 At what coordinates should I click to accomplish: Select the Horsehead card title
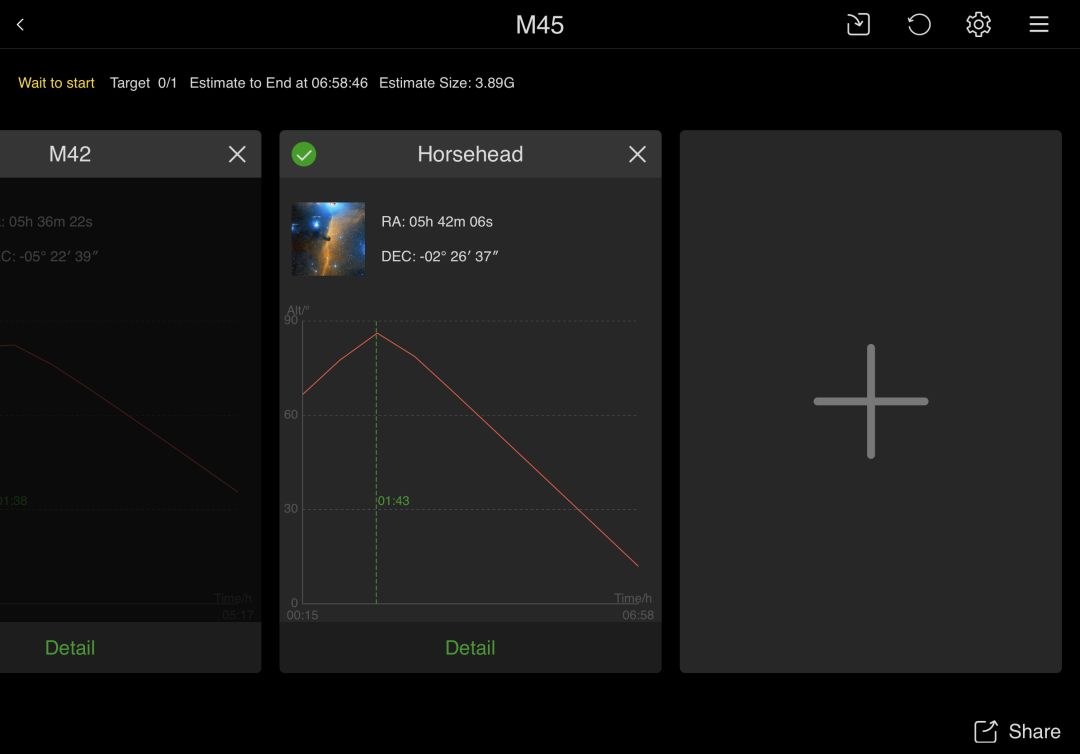pyautogui.click(x=470, y=154)
